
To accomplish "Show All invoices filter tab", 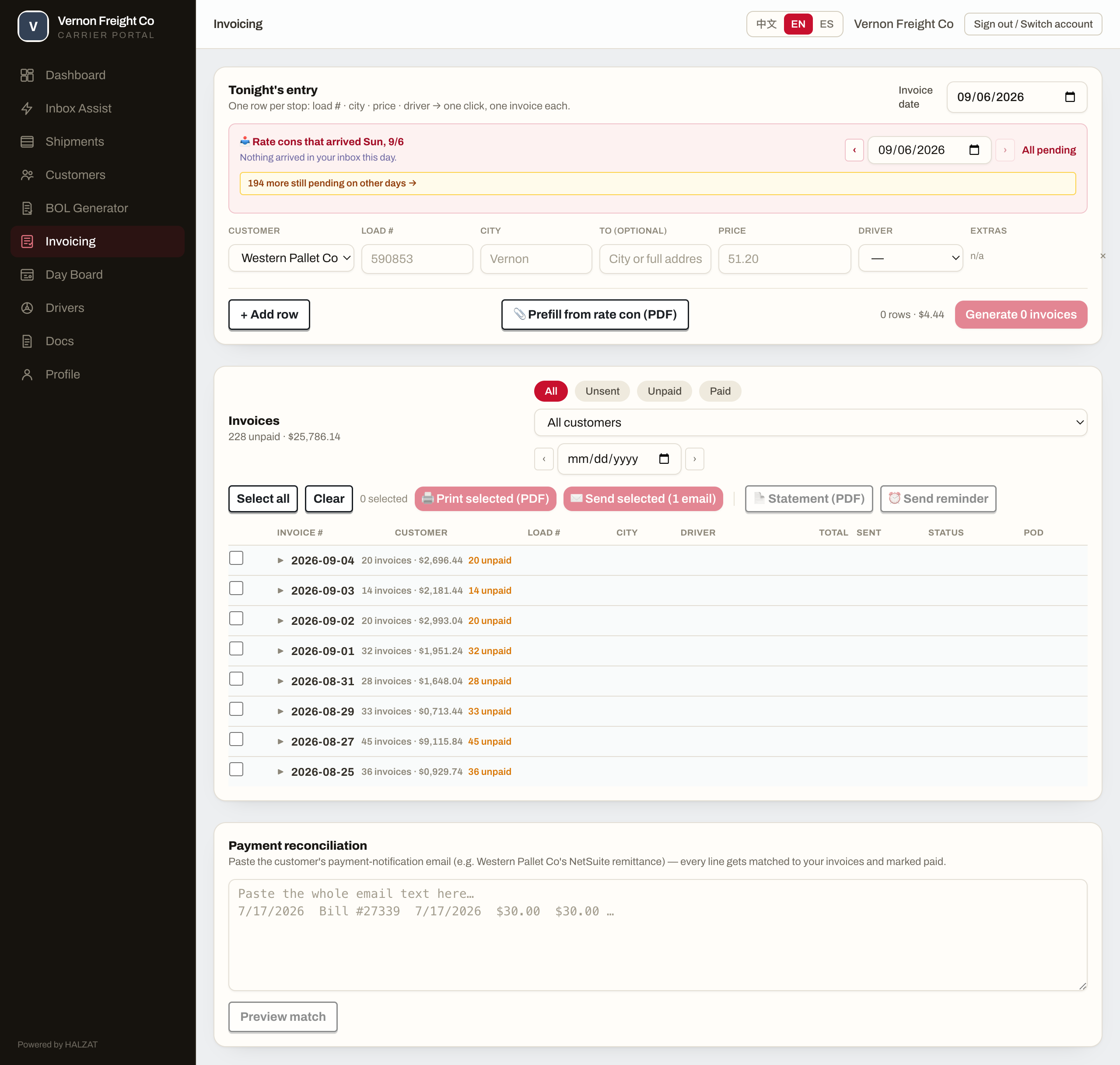I will pos(551,391).
